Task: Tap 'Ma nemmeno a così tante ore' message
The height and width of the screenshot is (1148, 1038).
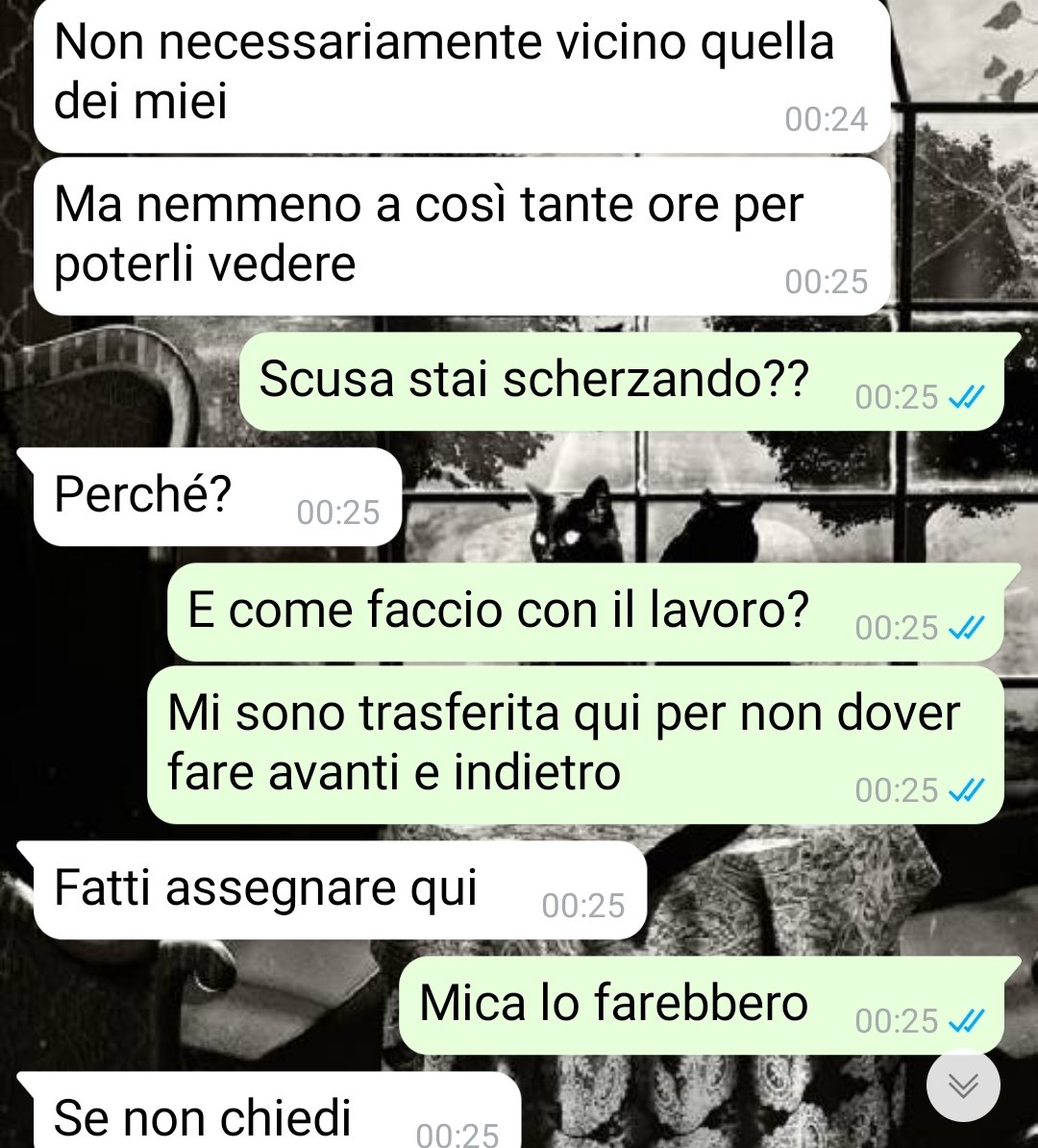Action: coord(462,237)
